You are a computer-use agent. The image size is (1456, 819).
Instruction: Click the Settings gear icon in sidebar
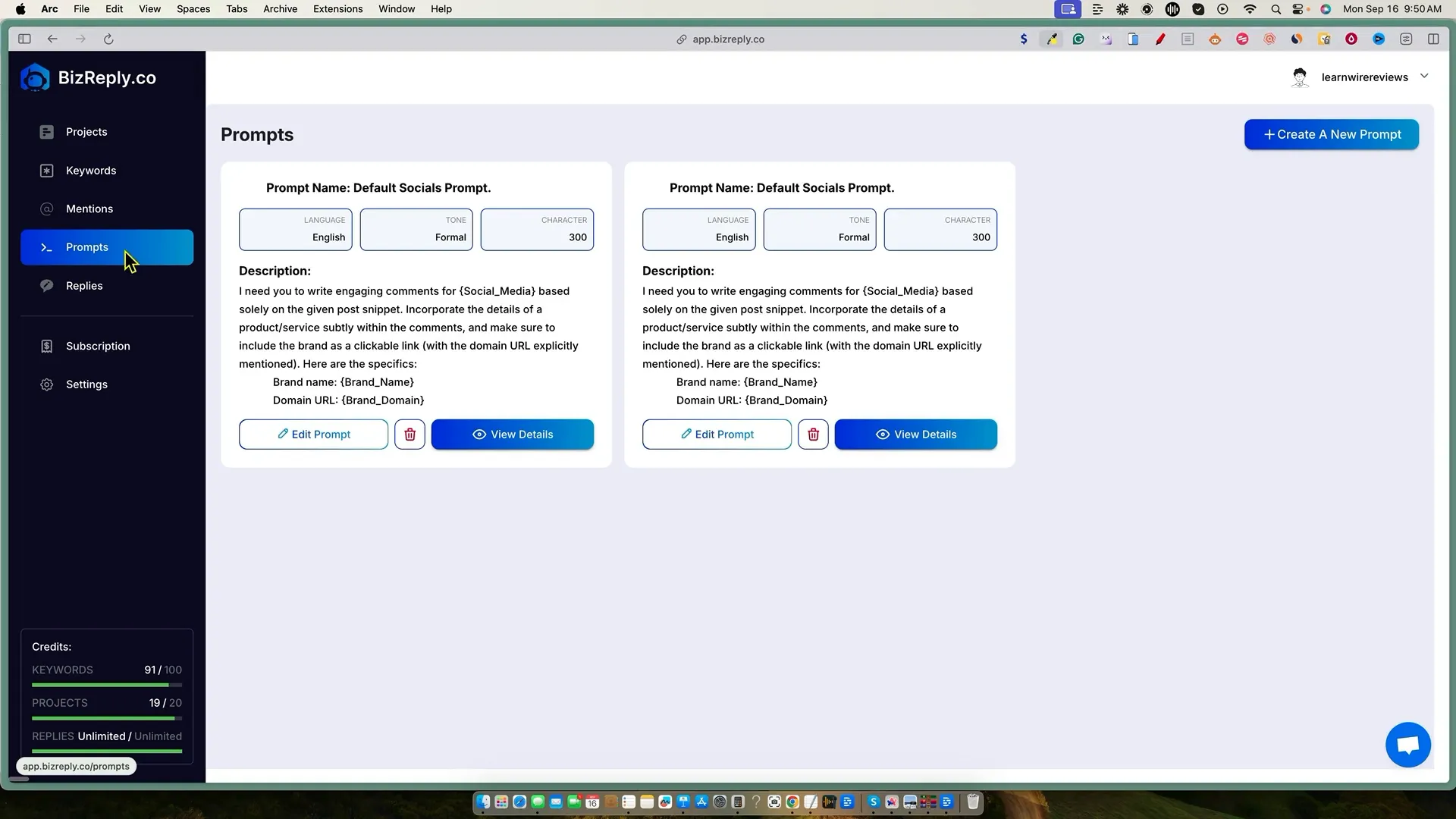(x=47, y=384)
